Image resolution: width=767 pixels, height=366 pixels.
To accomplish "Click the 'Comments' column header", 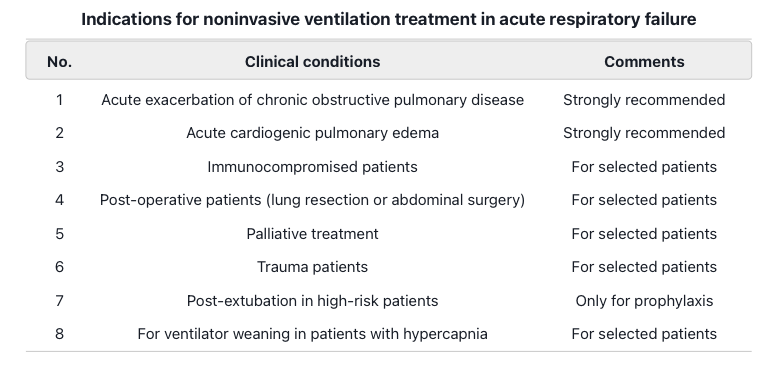I will [x=644, y=62].
